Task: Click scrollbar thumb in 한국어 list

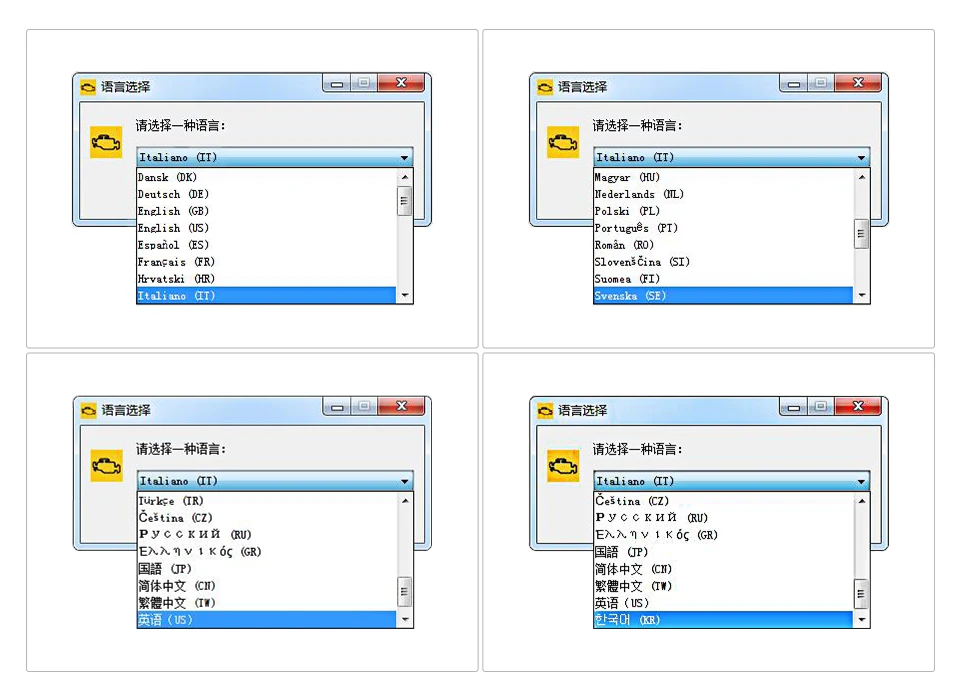Action: point(861,593)
